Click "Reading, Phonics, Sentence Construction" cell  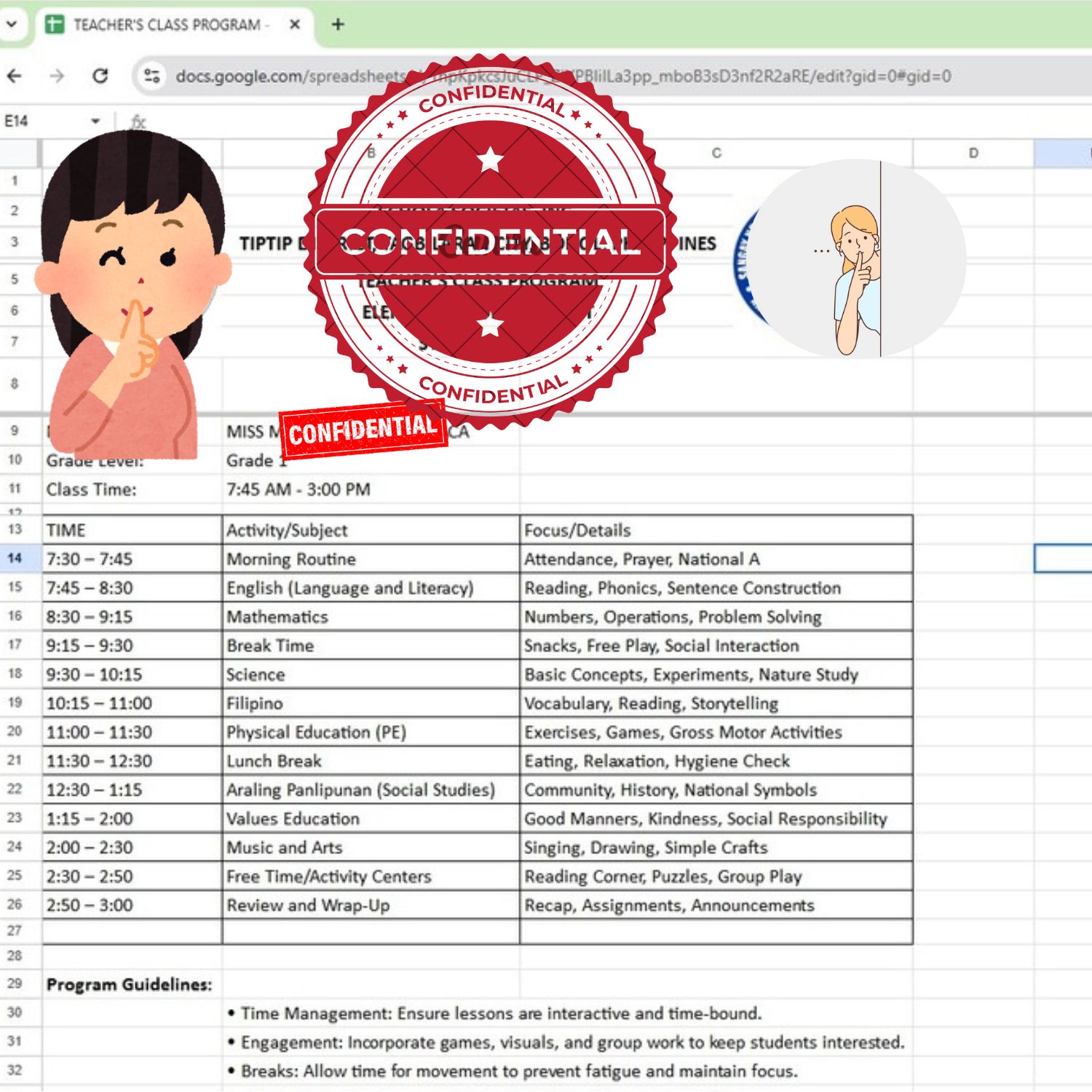[716, 587]
